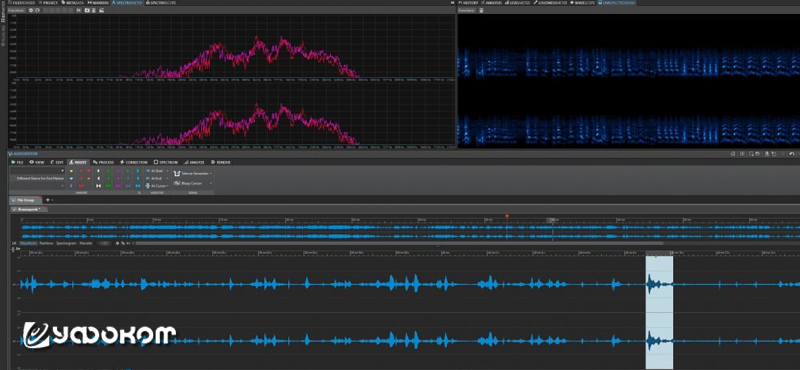
Task: Insert yellow generic marker
Action: [71, 170]
